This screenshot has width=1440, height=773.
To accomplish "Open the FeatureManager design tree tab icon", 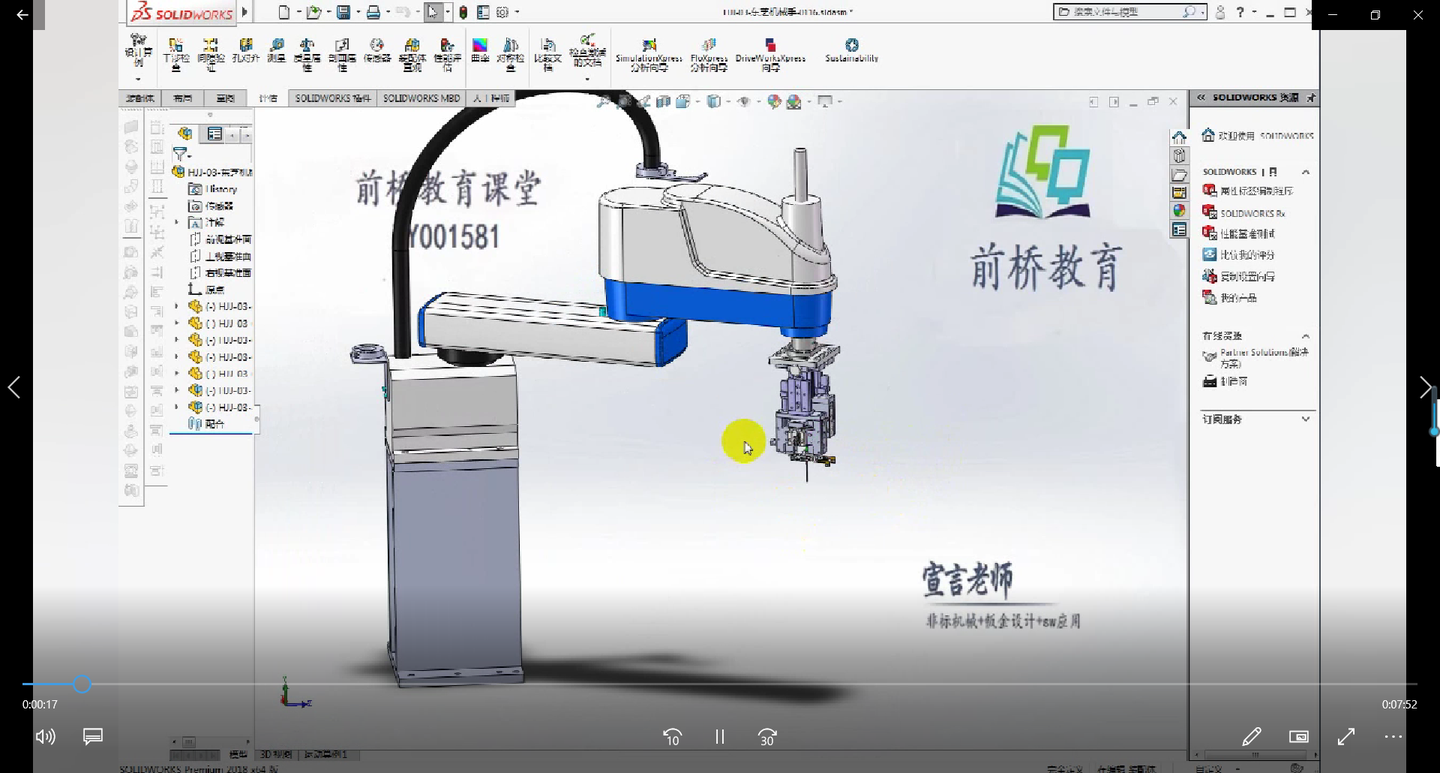I will pos(185,134).
